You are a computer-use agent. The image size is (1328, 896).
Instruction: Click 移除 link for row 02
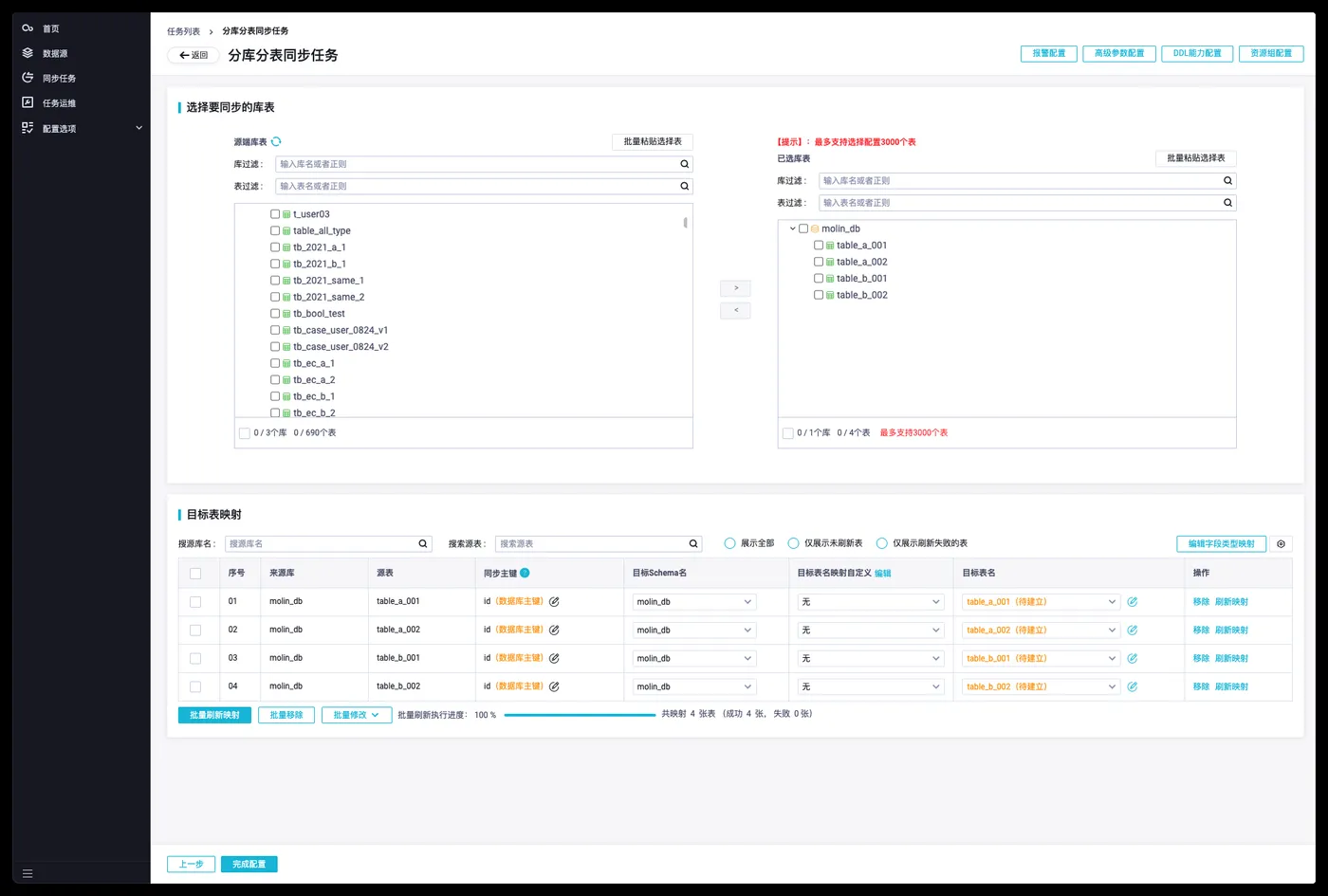[1201, 630]
